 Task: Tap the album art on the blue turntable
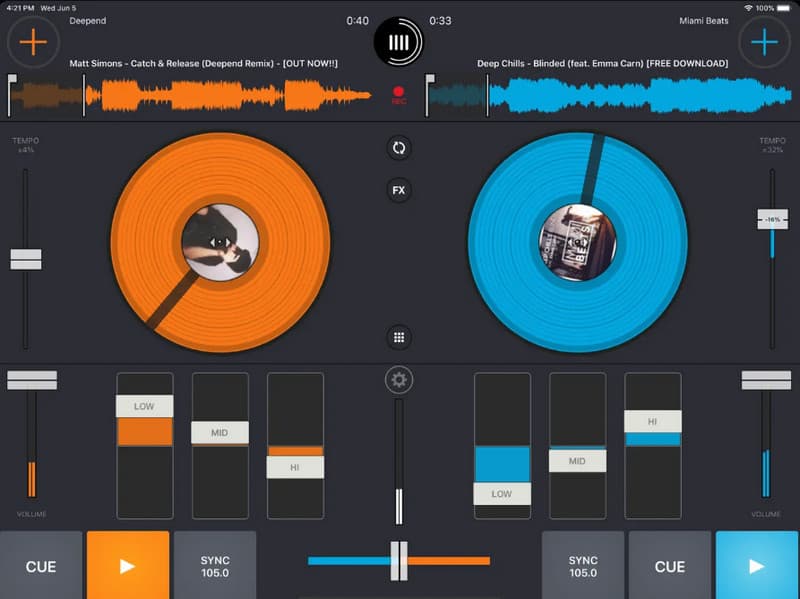click(x=578, y=242)
